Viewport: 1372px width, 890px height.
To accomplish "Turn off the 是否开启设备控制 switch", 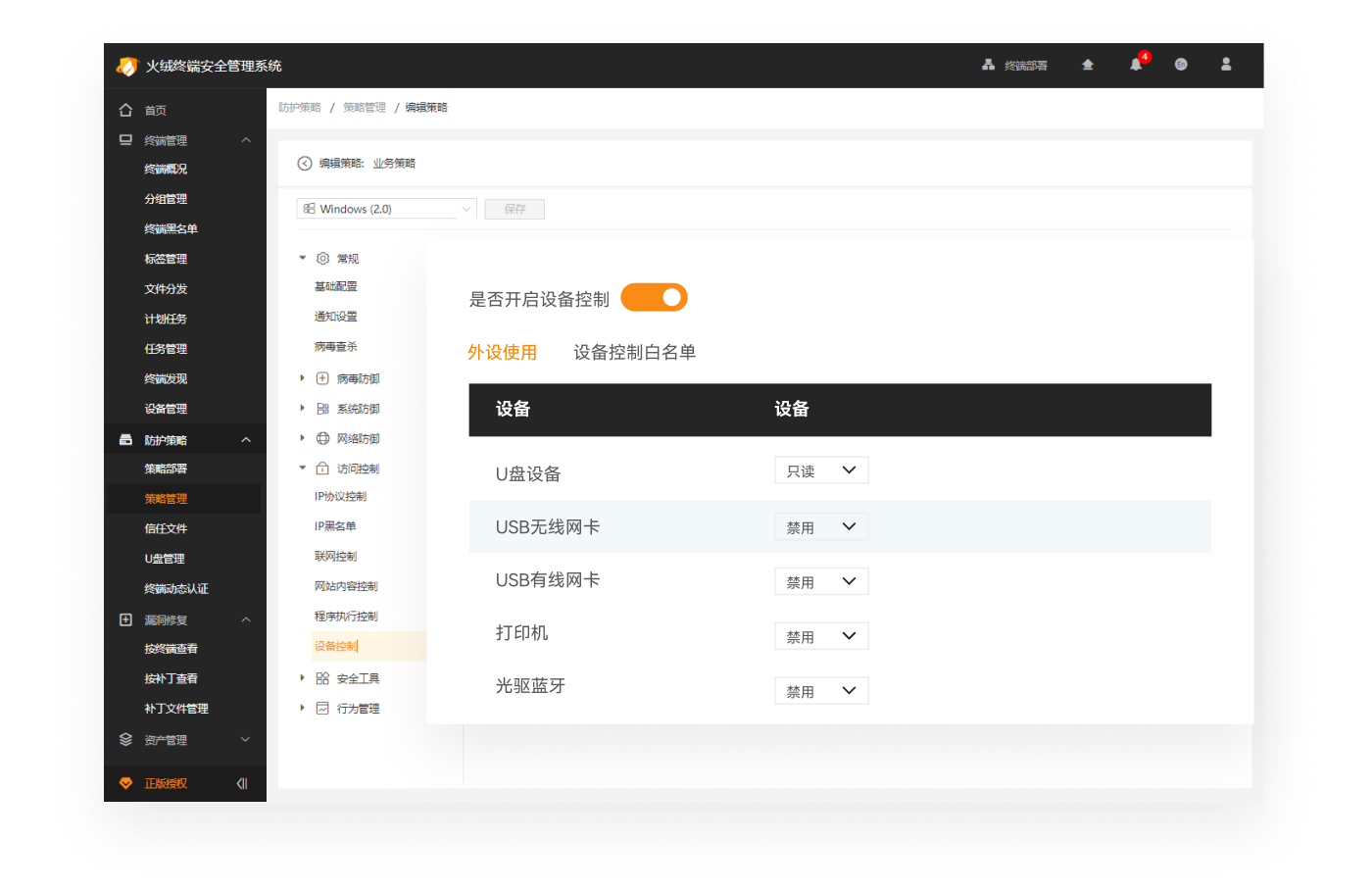I will 654,296.
